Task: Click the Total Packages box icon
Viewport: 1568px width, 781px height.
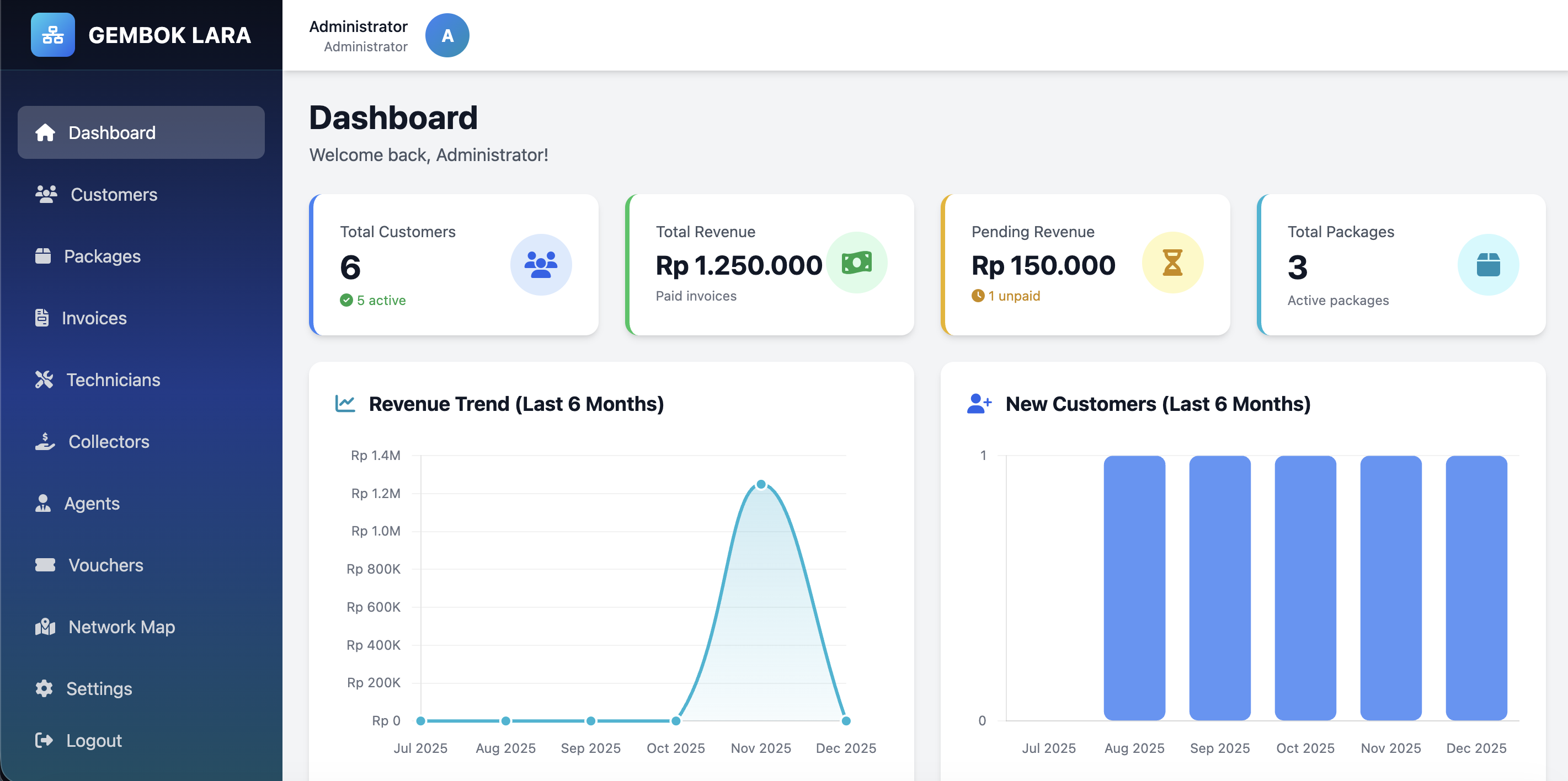Action: point(1487,265)
